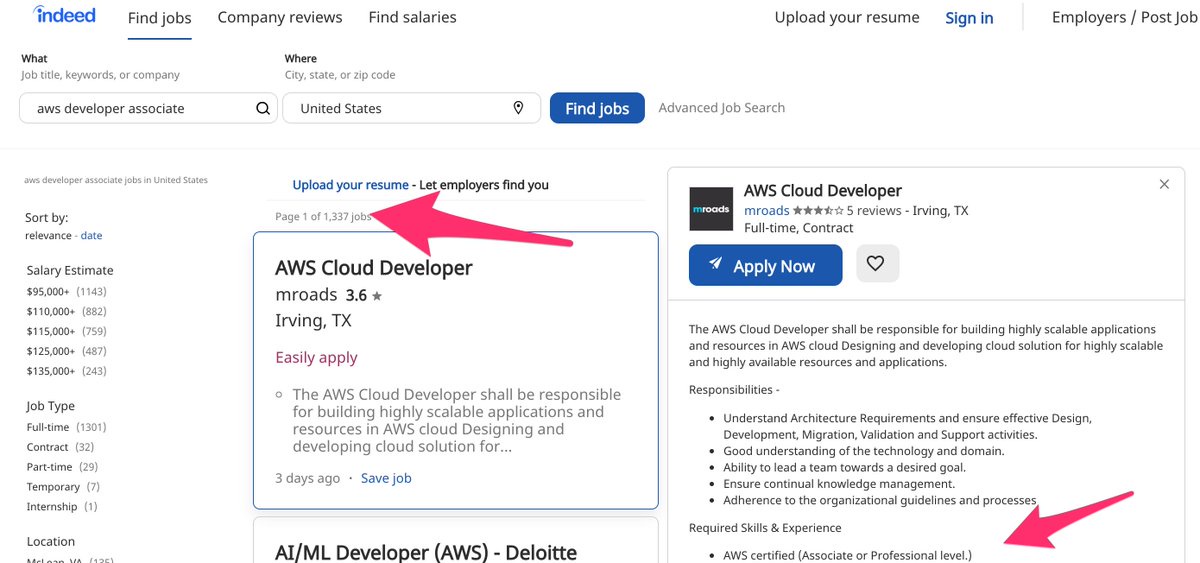Open the Find jobs tab

click(160, 18)
